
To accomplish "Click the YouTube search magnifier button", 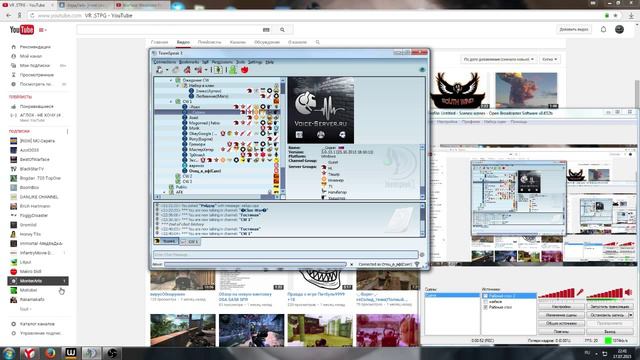I will [x=282, y=30].
